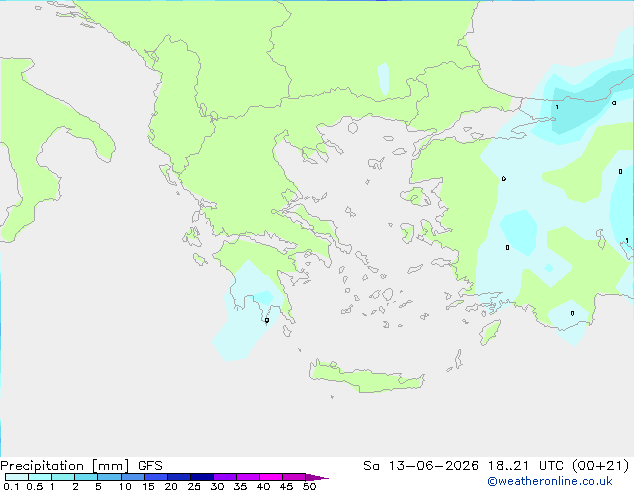Click the '10' legend scale label
Image resolution: width=634 pixels, height=490 pixels.
pos(125,486)
